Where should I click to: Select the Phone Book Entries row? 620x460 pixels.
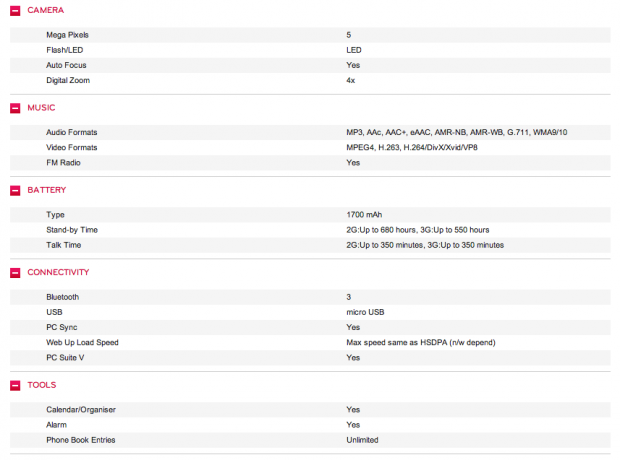pos(310,440)
